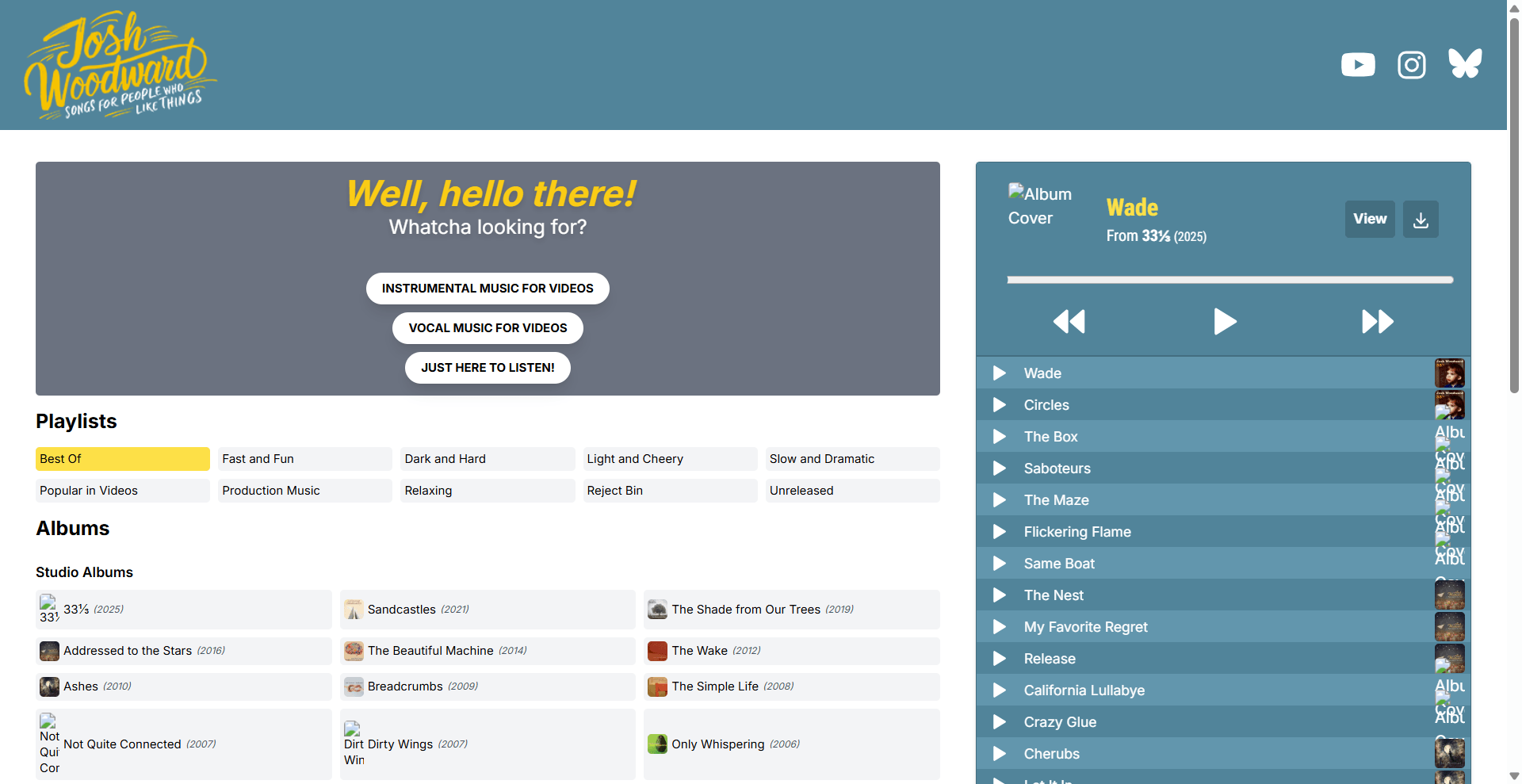Play the song Wade from list
Screen dimensions: 1522x784
pyautogui.click(x=1000, y=373)
